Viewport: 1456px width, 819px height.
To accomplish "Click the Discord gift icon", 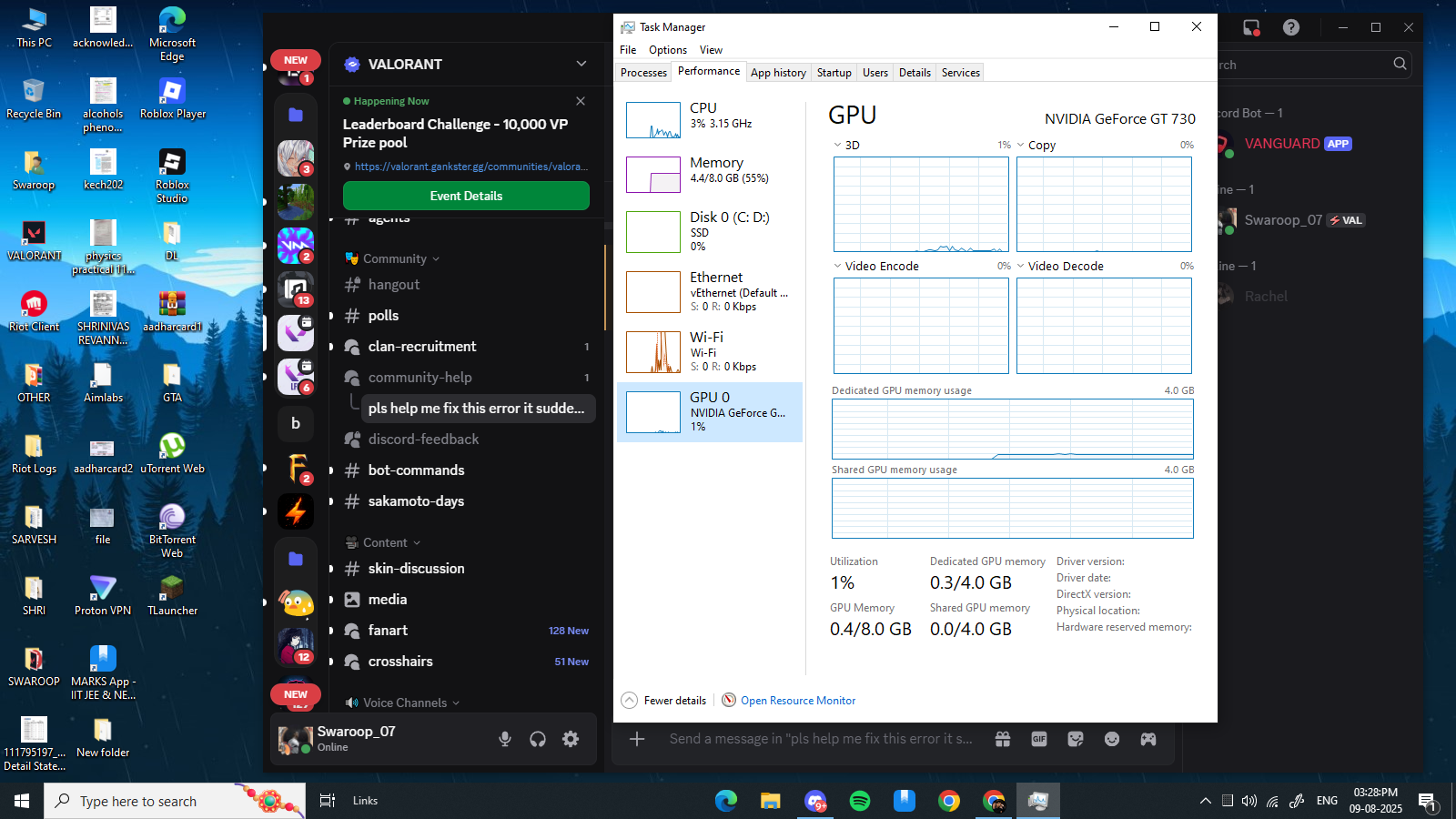I will 1003,739.
